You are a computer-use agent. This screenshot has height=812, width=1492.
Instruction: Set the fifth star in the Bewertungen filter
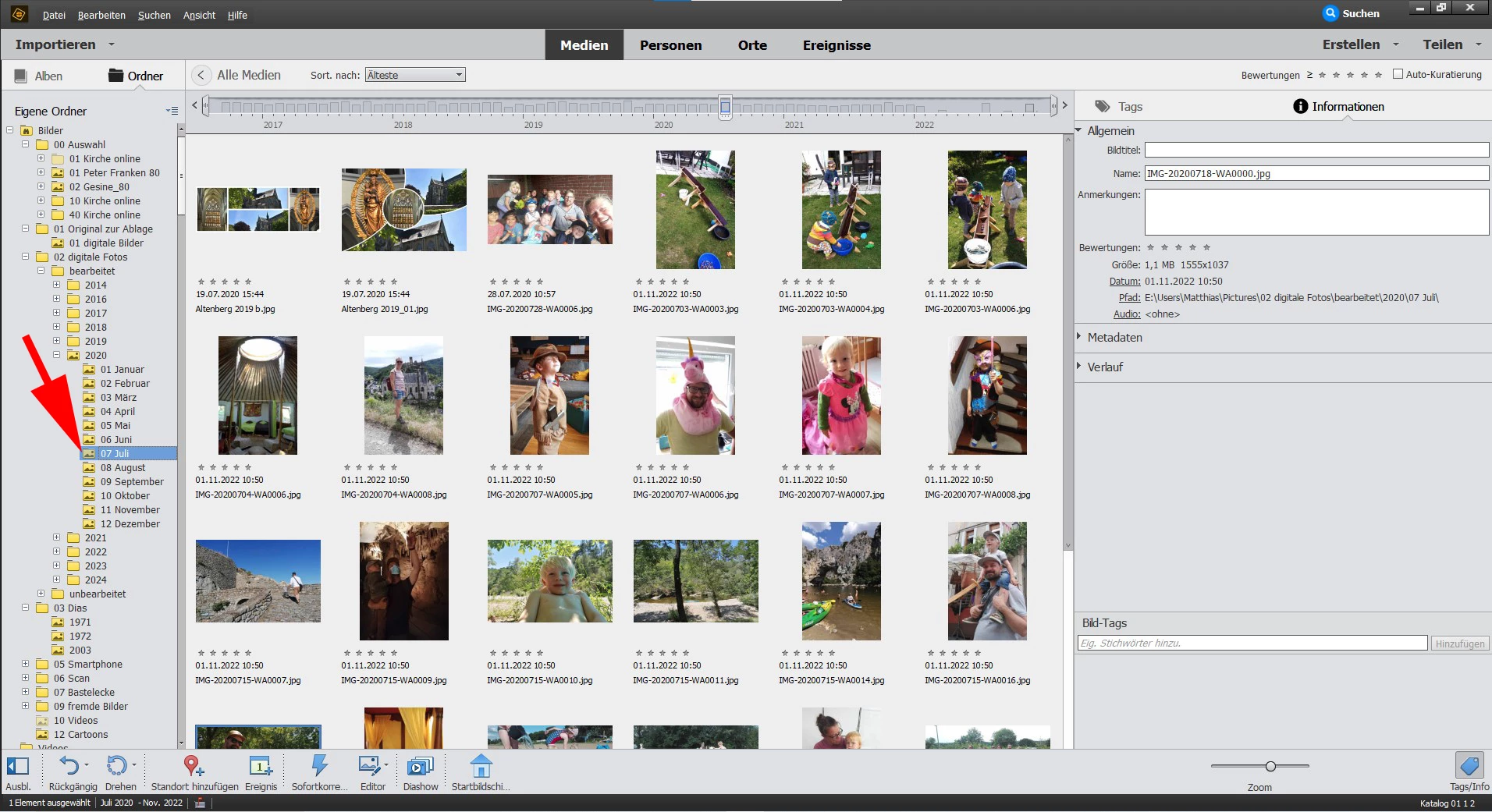point(1378,75)
